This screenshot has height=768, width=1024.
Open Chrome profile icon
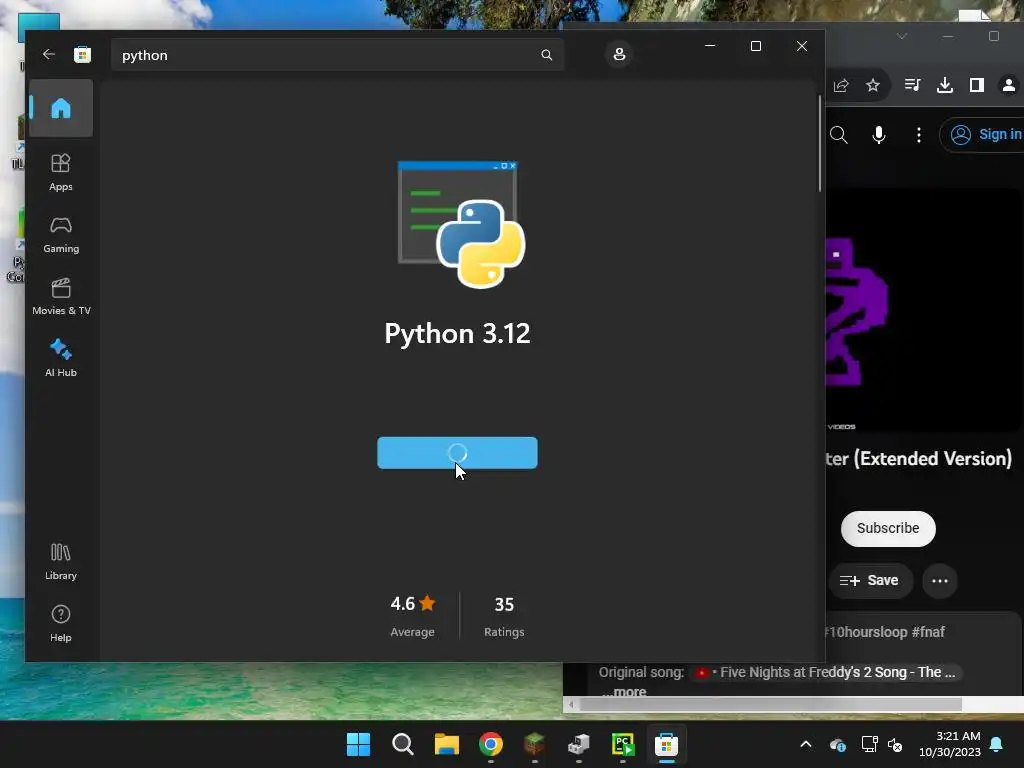tap(1008, 85)
